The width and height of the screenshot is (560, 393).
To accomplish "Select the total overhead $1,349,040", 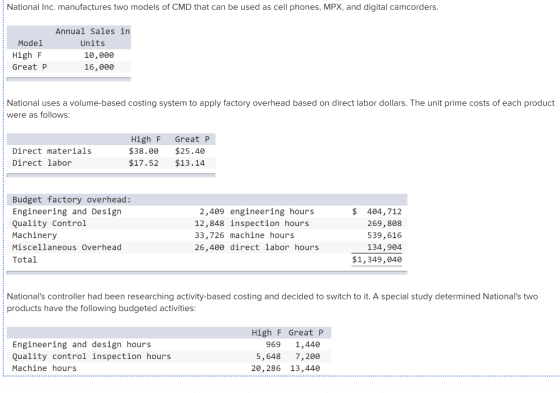I will [x=377, y=260].
